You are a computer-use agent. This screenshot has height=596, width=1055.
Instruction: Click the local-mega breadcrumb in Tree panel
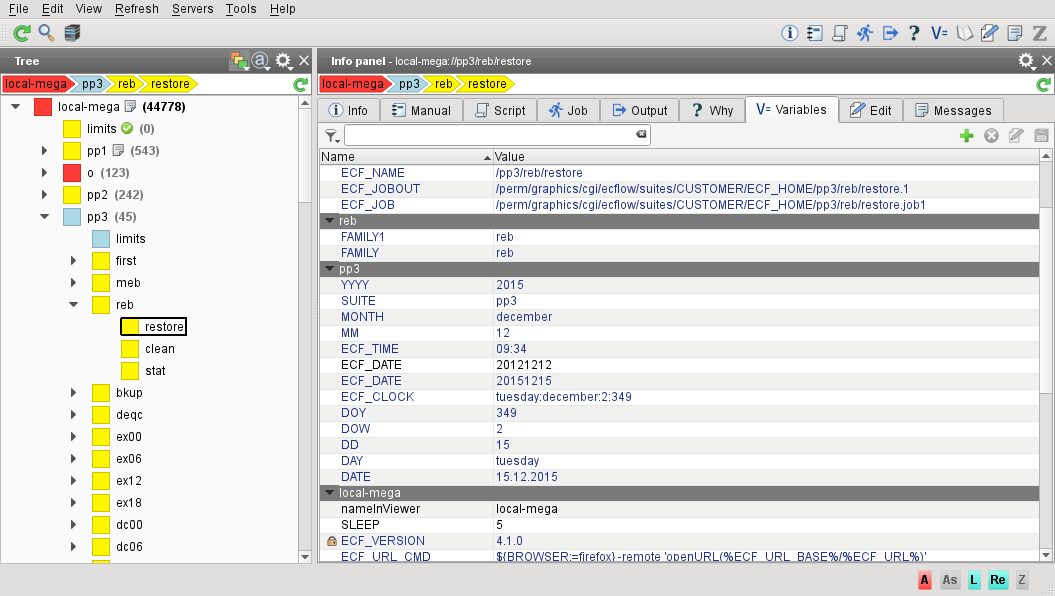(35, 84)
